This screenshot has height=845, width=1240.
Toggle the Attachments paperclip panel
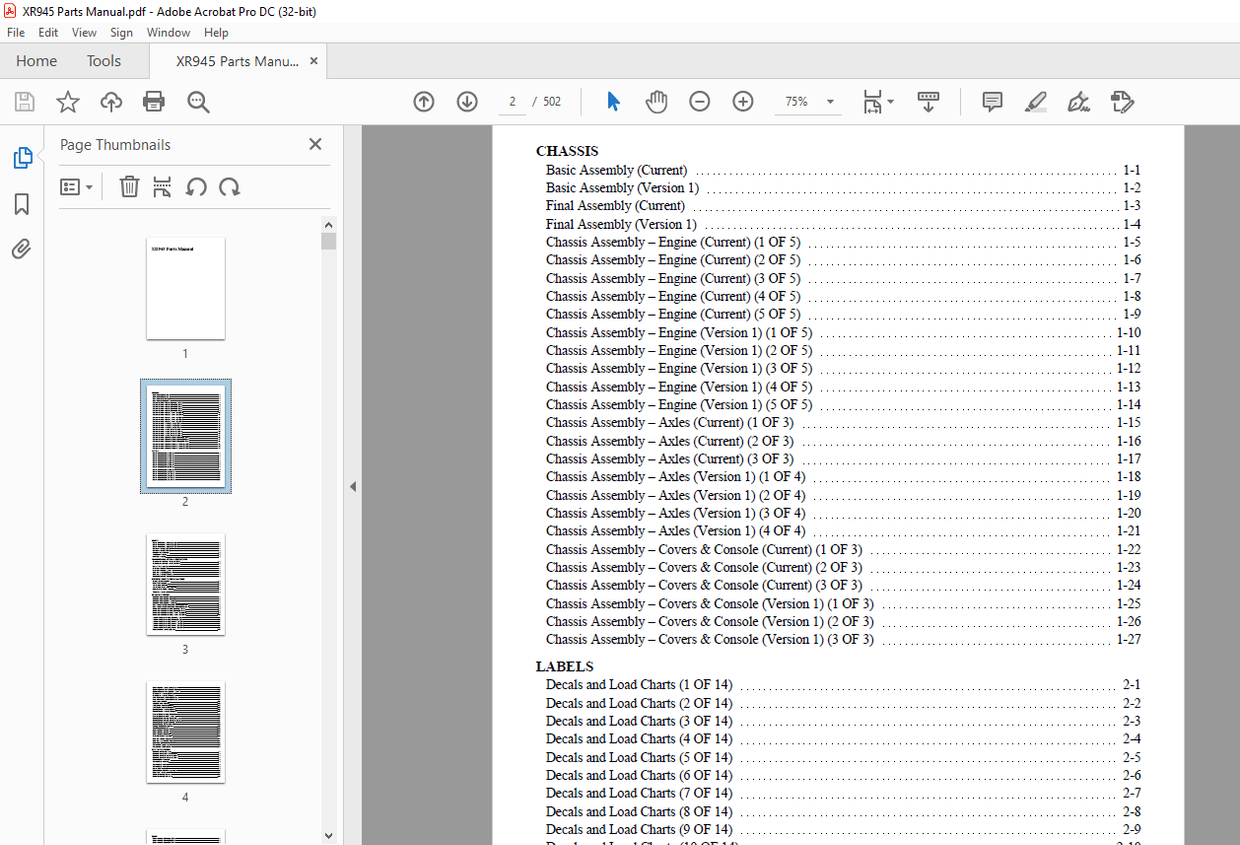click(x=21, y=249)
